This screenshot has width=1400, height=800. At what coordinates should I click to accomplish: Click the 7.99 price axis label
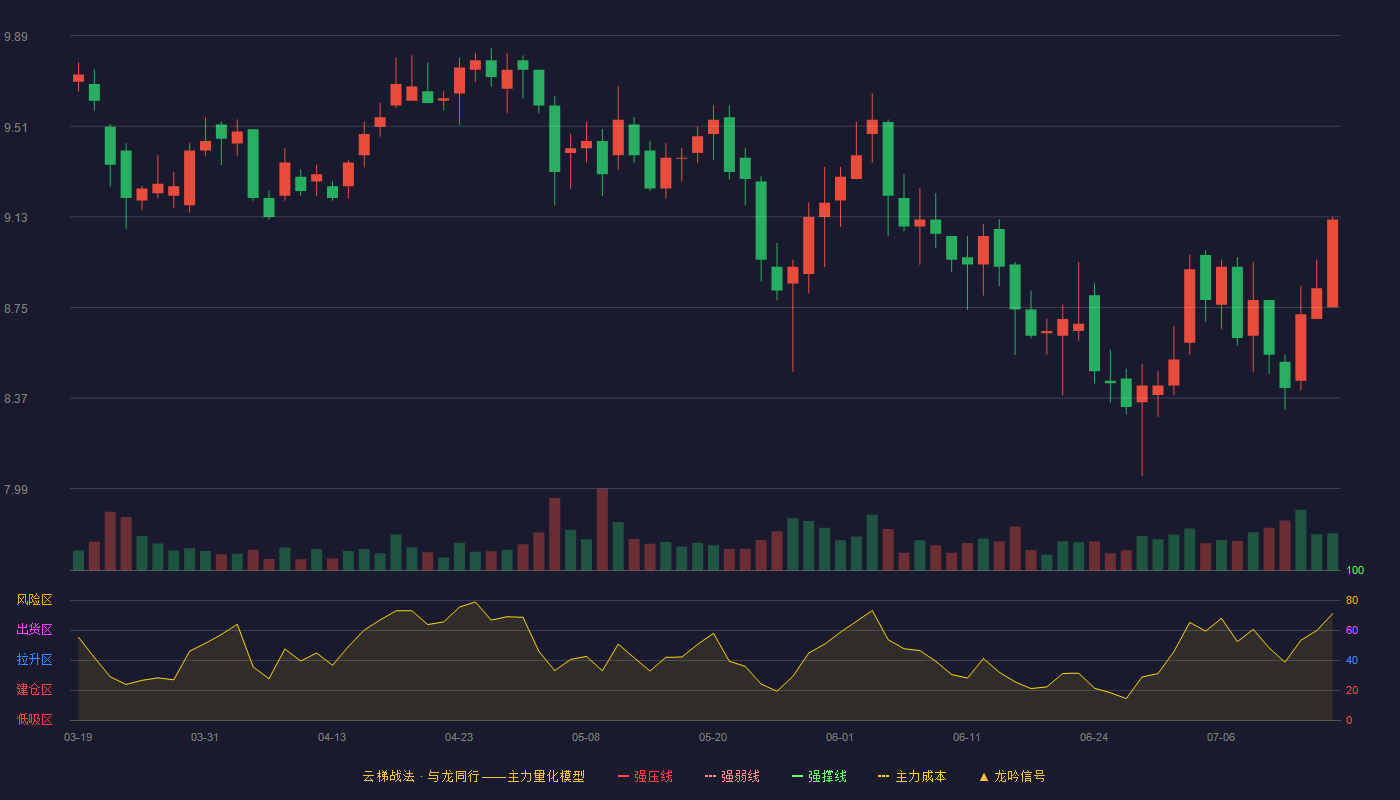coord(16,490)
